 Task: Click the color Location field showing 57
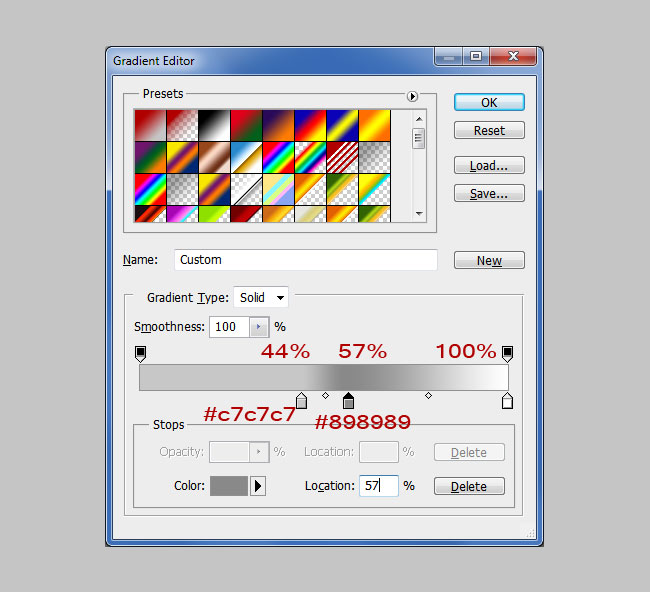pos(379,486)
